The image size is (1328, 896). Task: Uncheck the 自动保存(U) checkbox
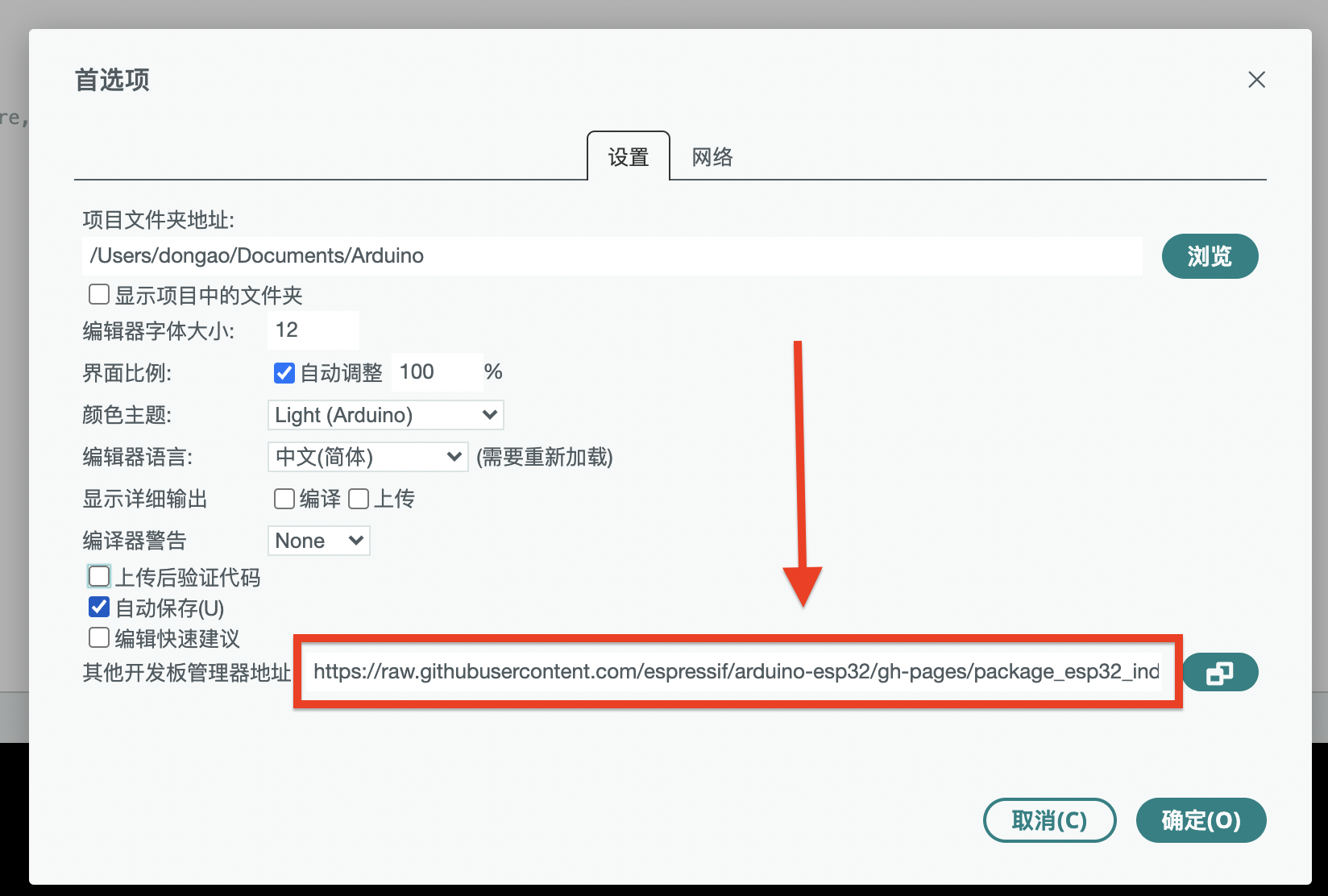pos(99,607)
